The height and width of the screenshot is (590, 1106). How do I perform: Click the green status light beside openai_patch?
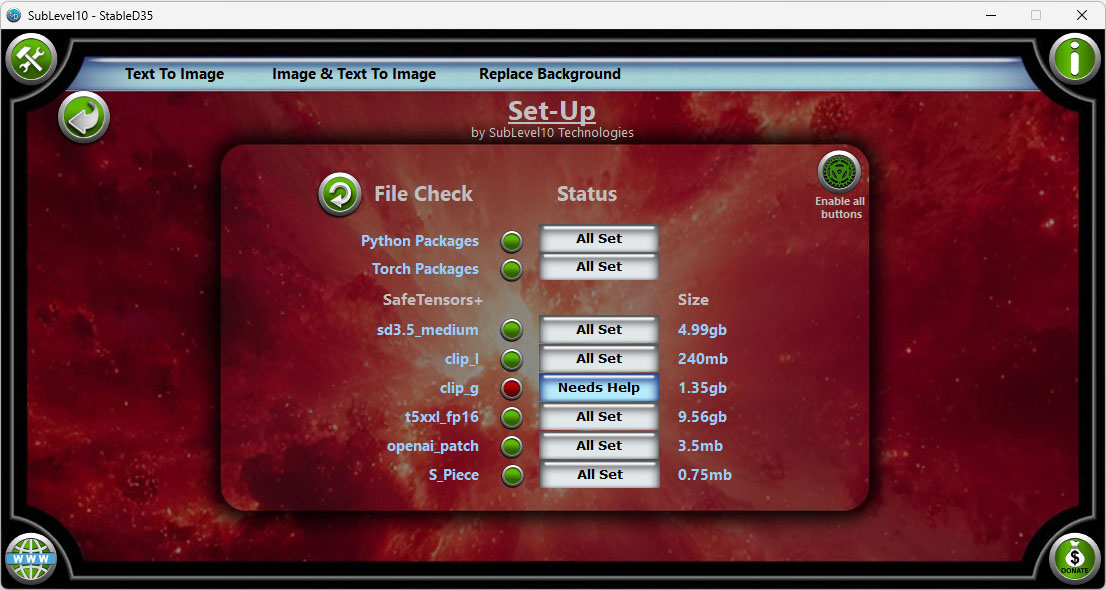[x=512, y=446]
